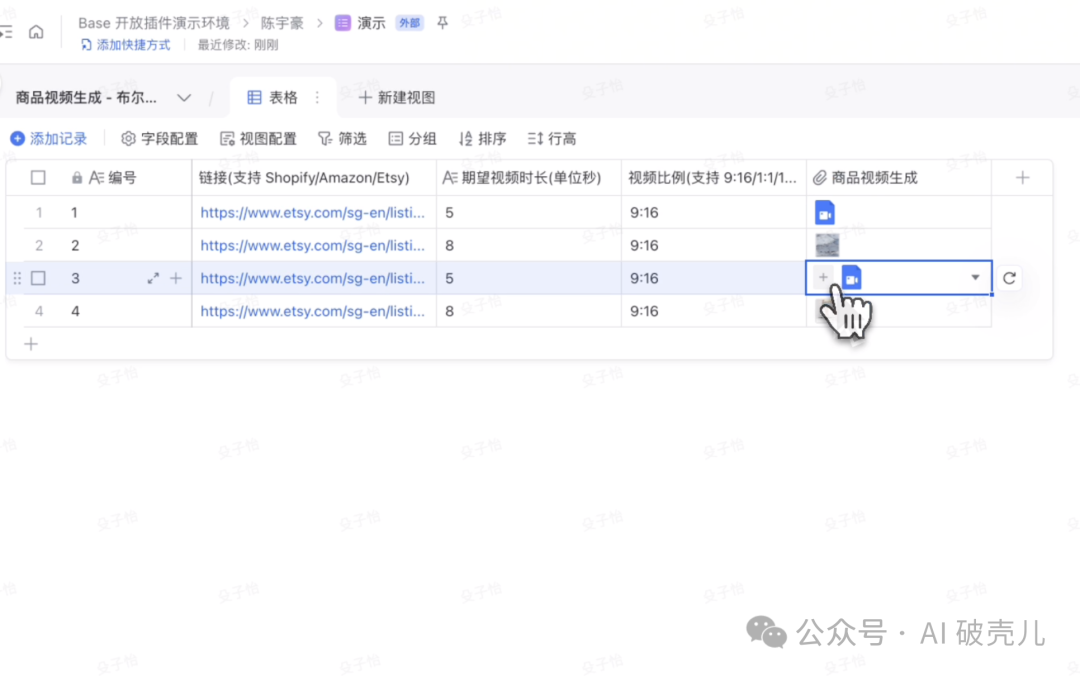This screenshot has height=676, width=1080.
Task: Check the row 3 selection checkbox
Action: 38,279
